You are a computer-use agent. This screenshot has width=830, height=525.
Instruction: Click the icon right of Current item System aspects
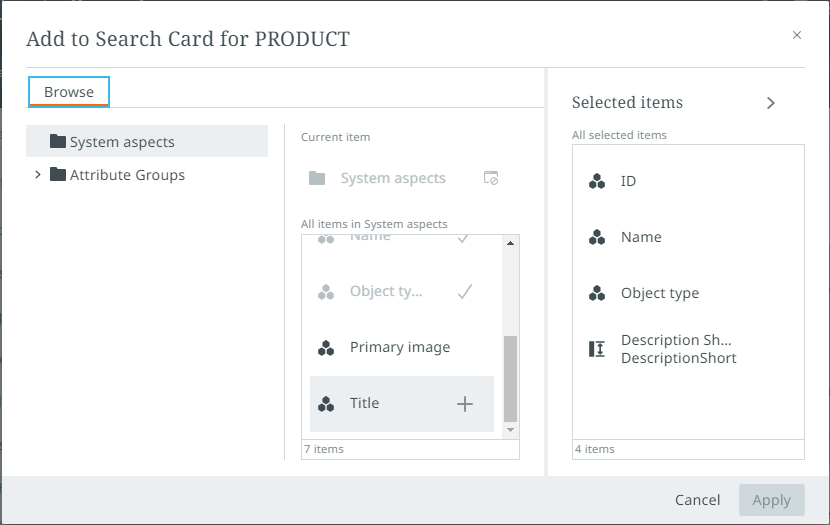pos(491,178)
